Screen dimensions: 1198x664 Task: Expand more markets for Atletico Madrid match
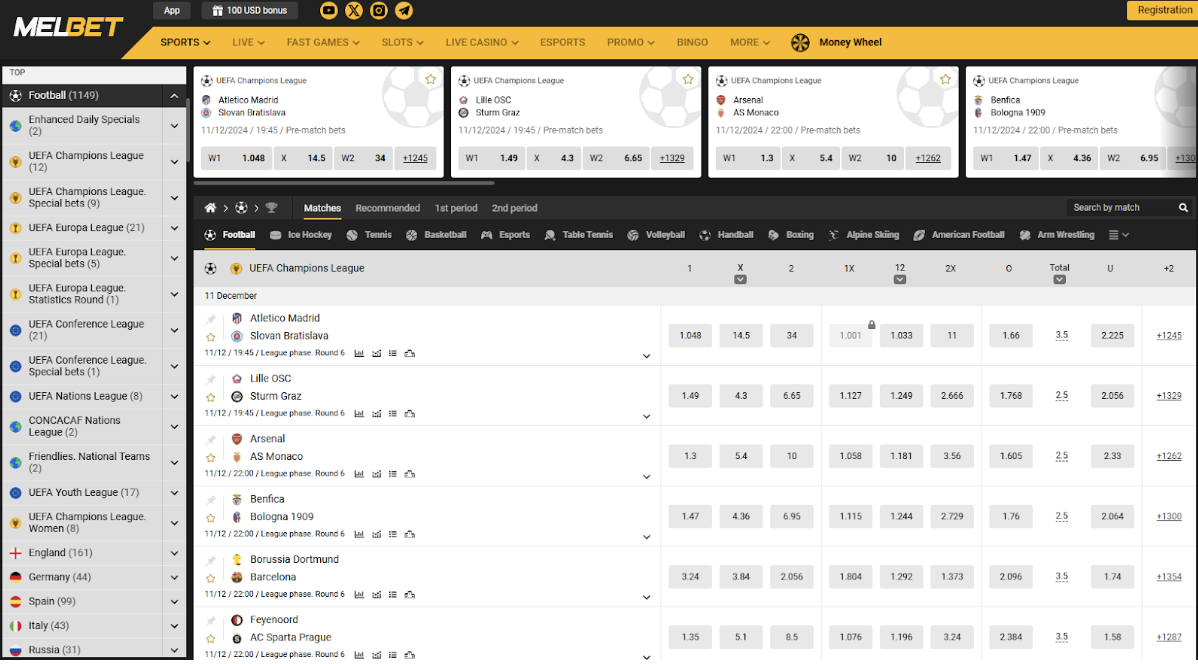coord(646,356)
